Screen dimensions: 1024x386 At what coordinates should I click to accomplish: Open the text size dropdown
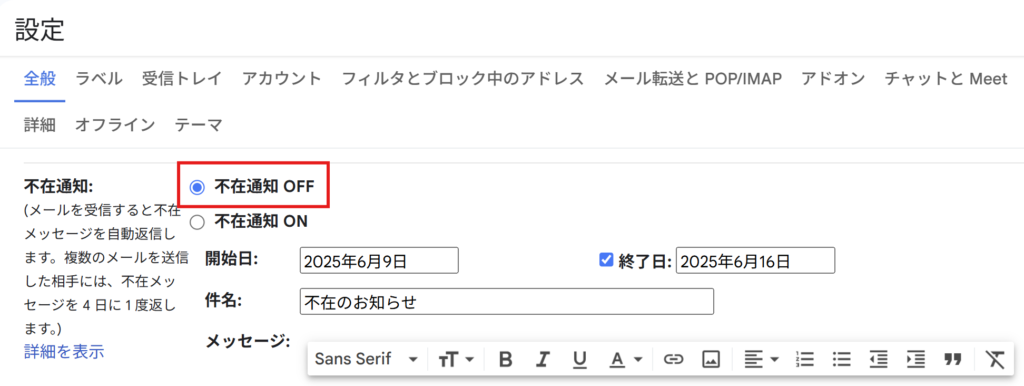click(456, 359)
